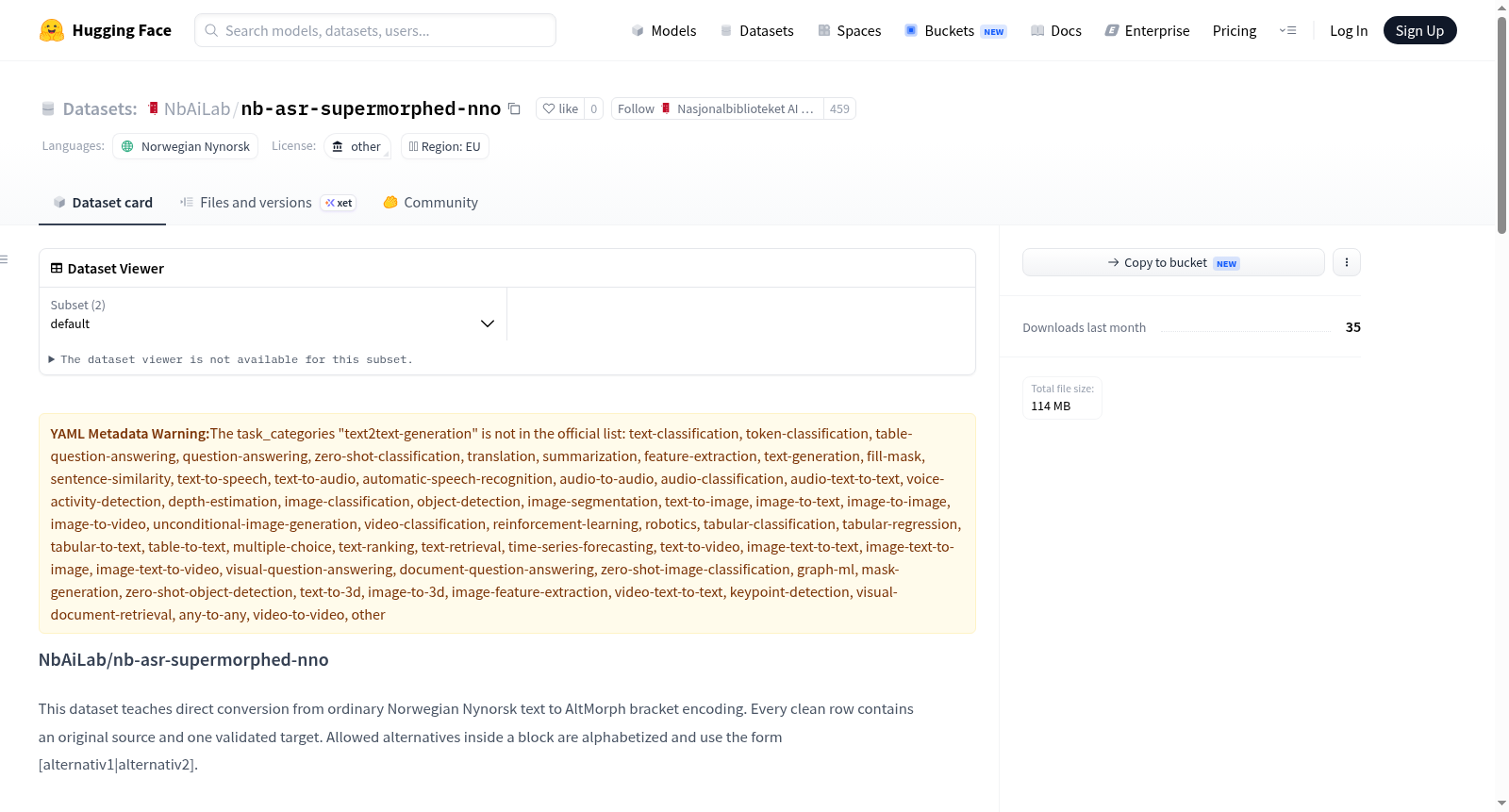The image size is (1509, 812).
Task: Click the like count 0
Action: (x=593, y=108)
